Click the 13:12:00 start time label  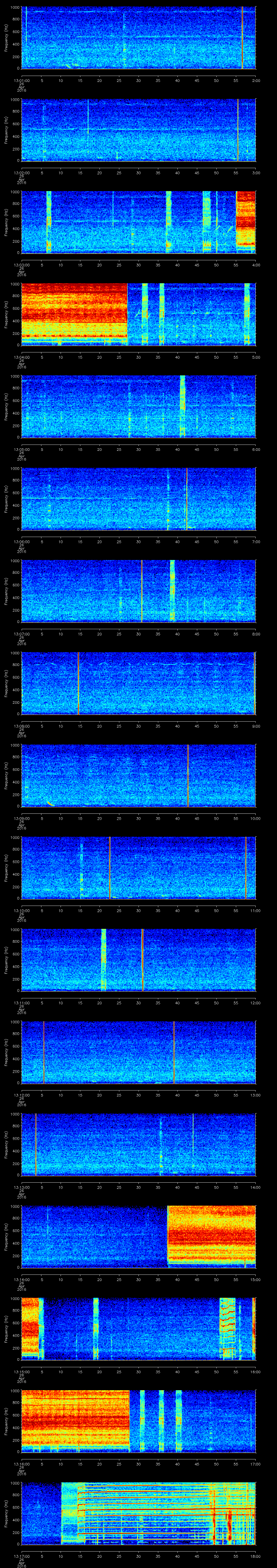[x=21, y=1095]
